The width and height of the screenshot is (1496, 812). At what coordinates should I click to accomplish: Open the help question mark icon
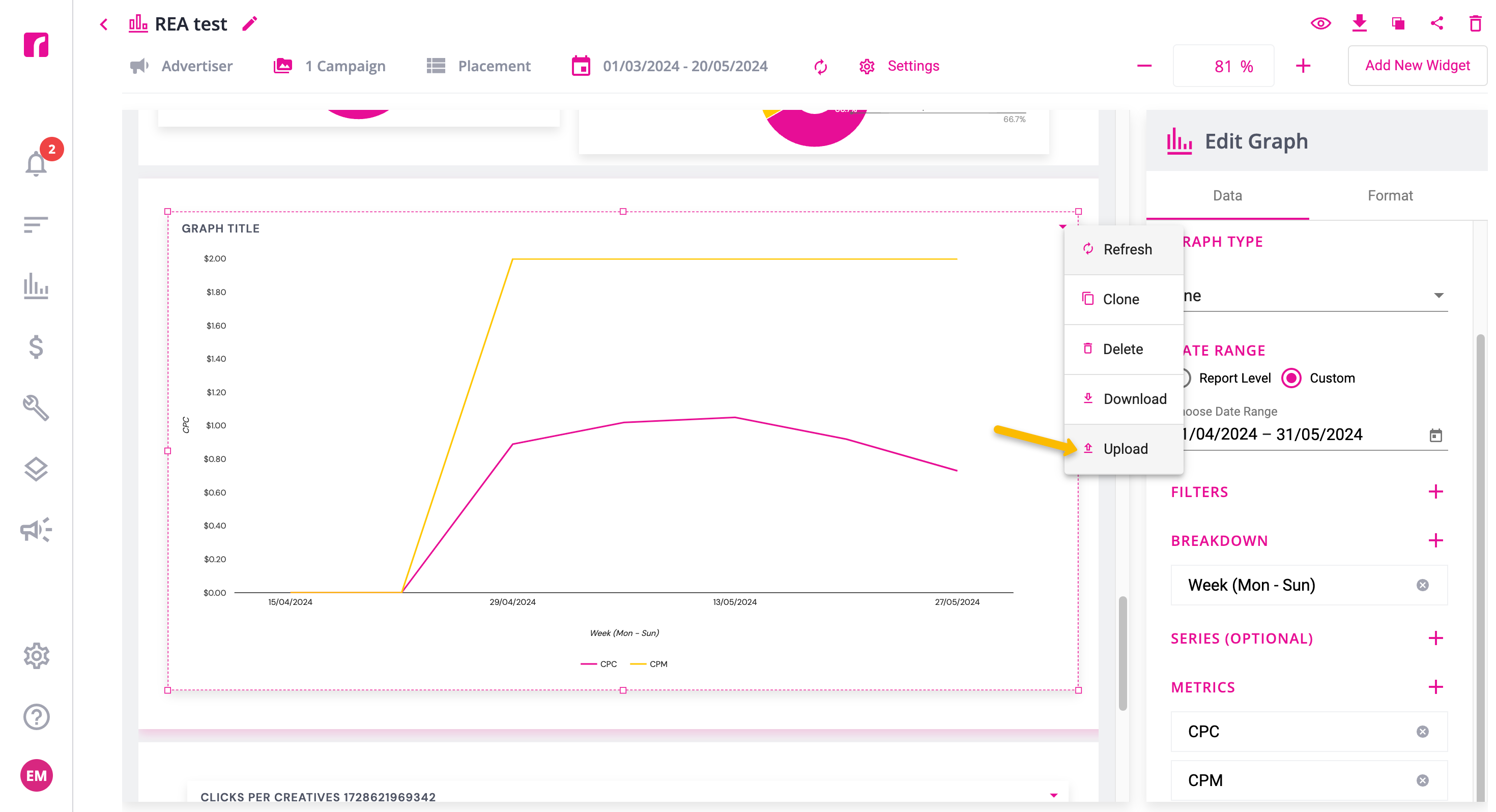(x=36, y=717)
